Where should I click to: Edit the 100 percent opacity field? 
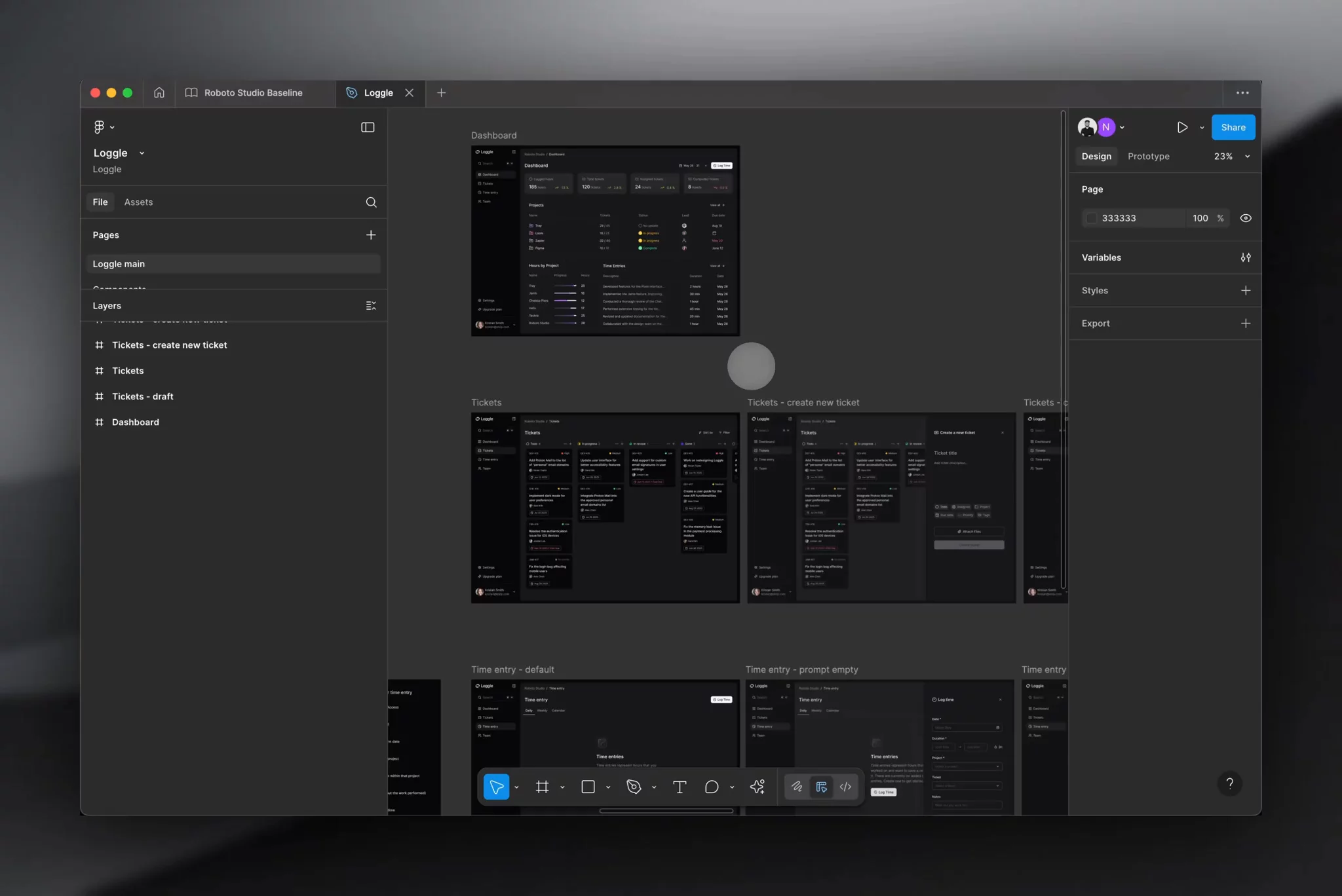point(1200,218)
